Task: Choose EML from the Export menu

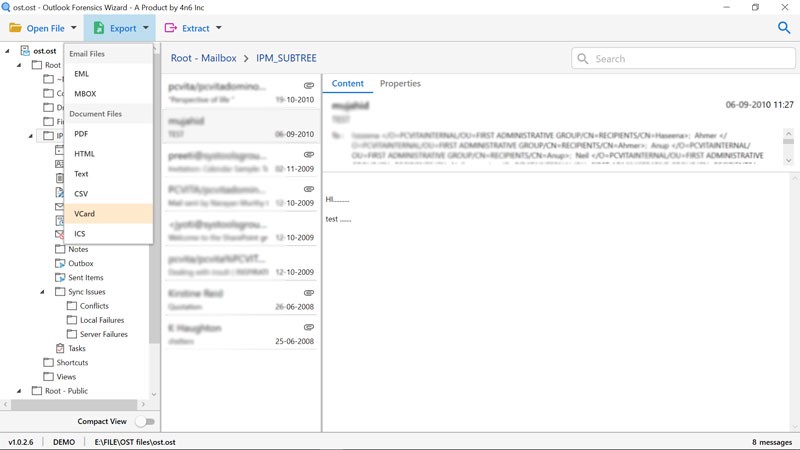Action: coord(108,74)
